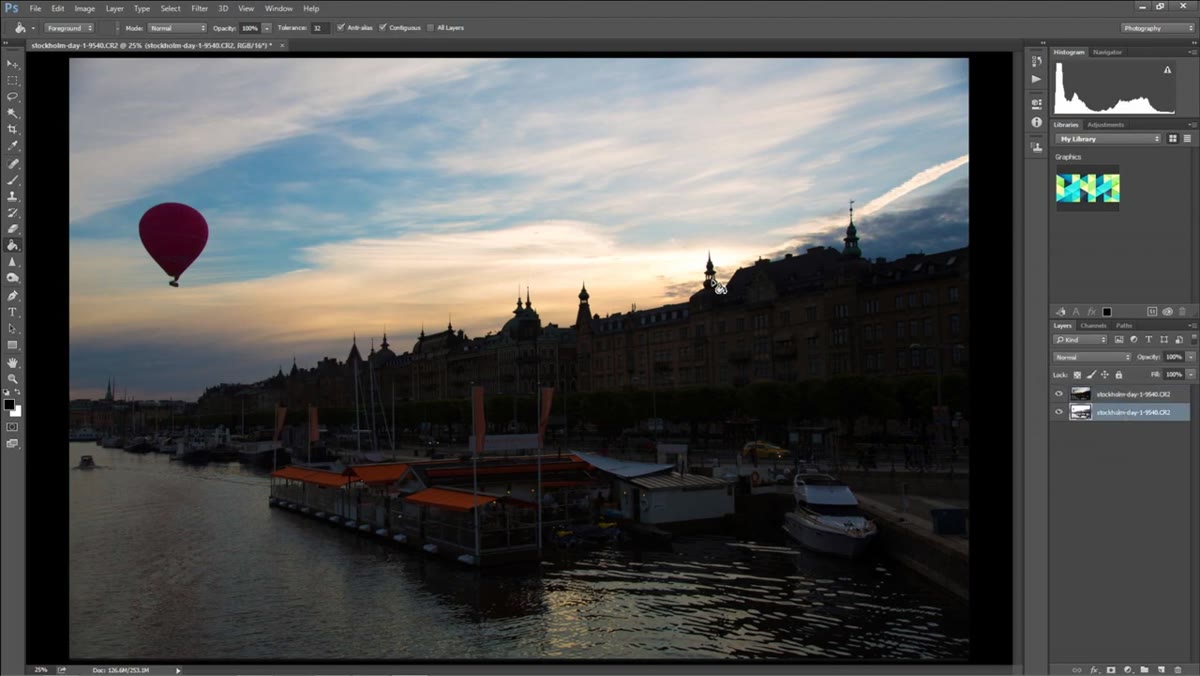The height and width of the screenshot is (676, 1200).
Task: Choose the Lasso tool
Action: 13,96
